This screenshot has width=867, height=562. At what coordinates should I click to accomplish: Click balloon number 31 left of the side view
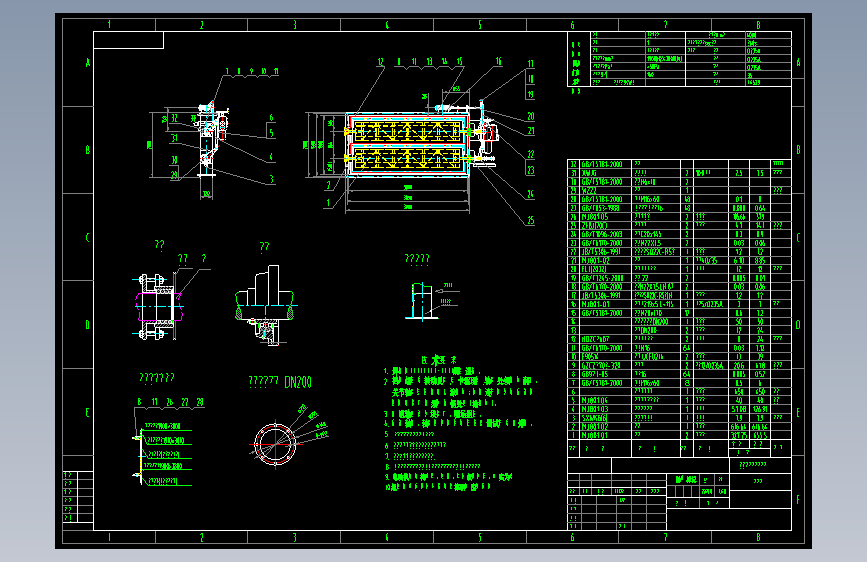click(x=174, y=138)
